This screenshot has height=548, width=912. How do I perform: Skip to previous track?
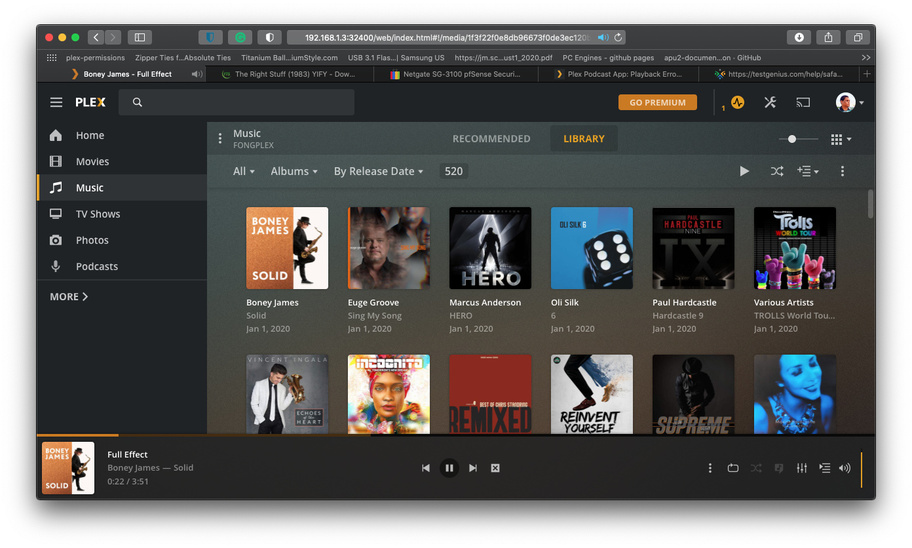(x=426, y=468)
